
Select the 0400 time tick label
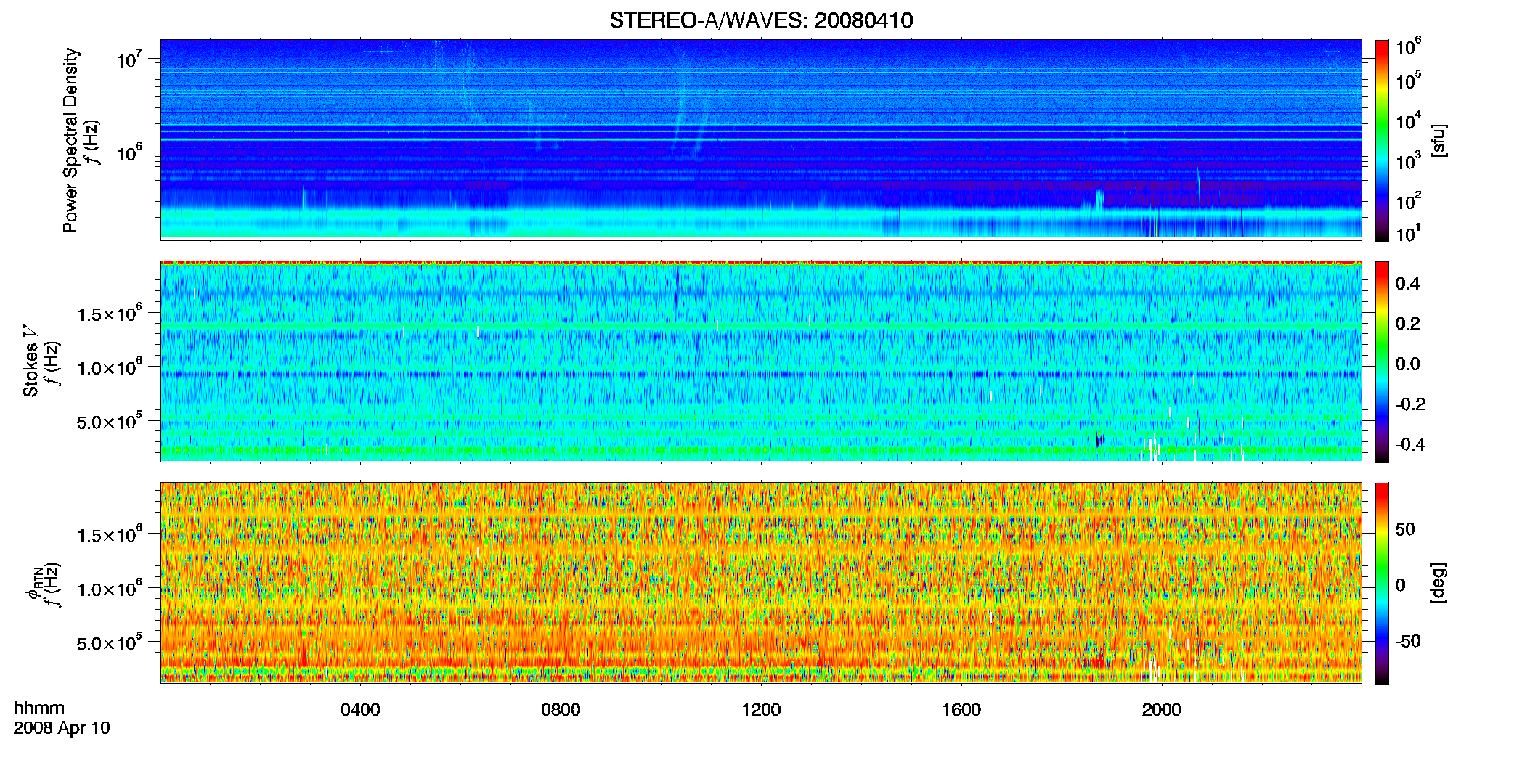[360, 710]
